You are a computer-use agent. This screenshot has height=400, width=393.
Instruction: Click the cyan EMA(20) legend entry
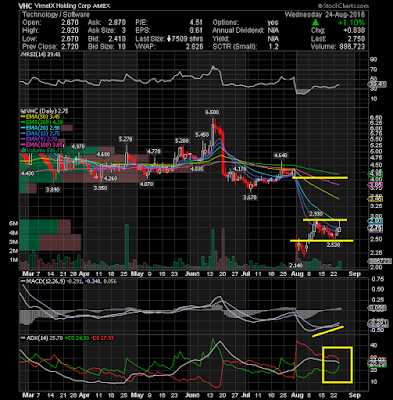[39, 128]
